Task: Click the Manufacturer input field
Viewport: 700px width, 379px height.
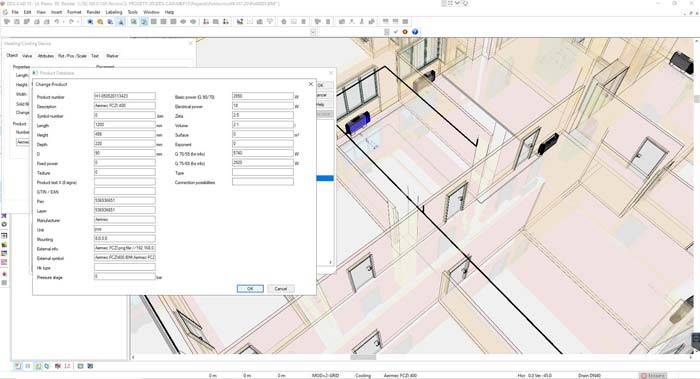Action: coord(125,220)
